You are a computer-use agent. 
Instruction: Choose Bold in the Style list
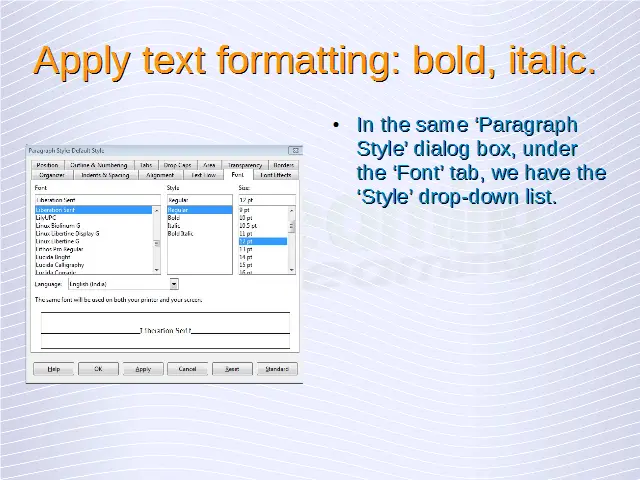coord(174,218)
